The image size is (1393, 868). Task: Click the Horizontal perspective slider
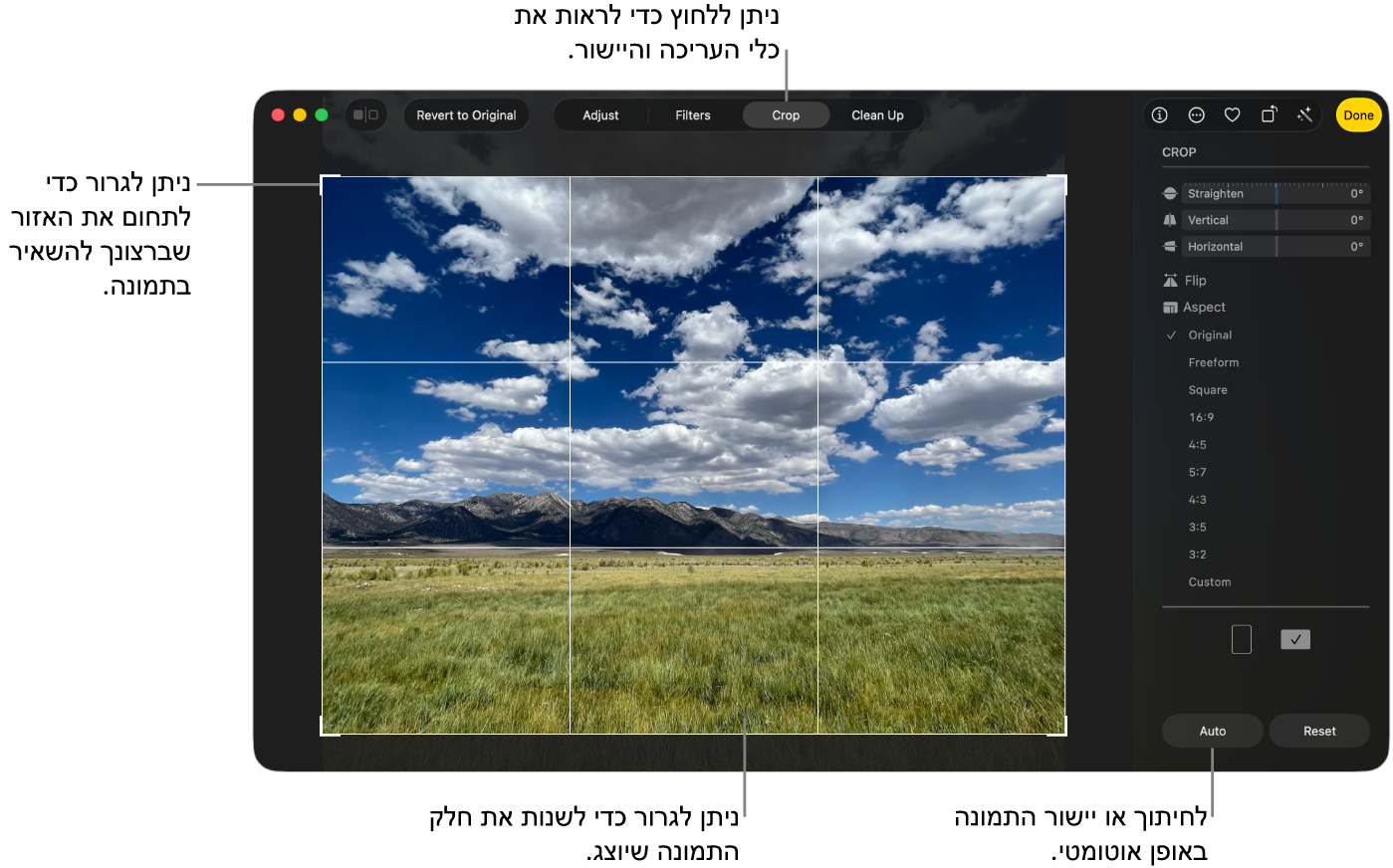point(1277,247)
